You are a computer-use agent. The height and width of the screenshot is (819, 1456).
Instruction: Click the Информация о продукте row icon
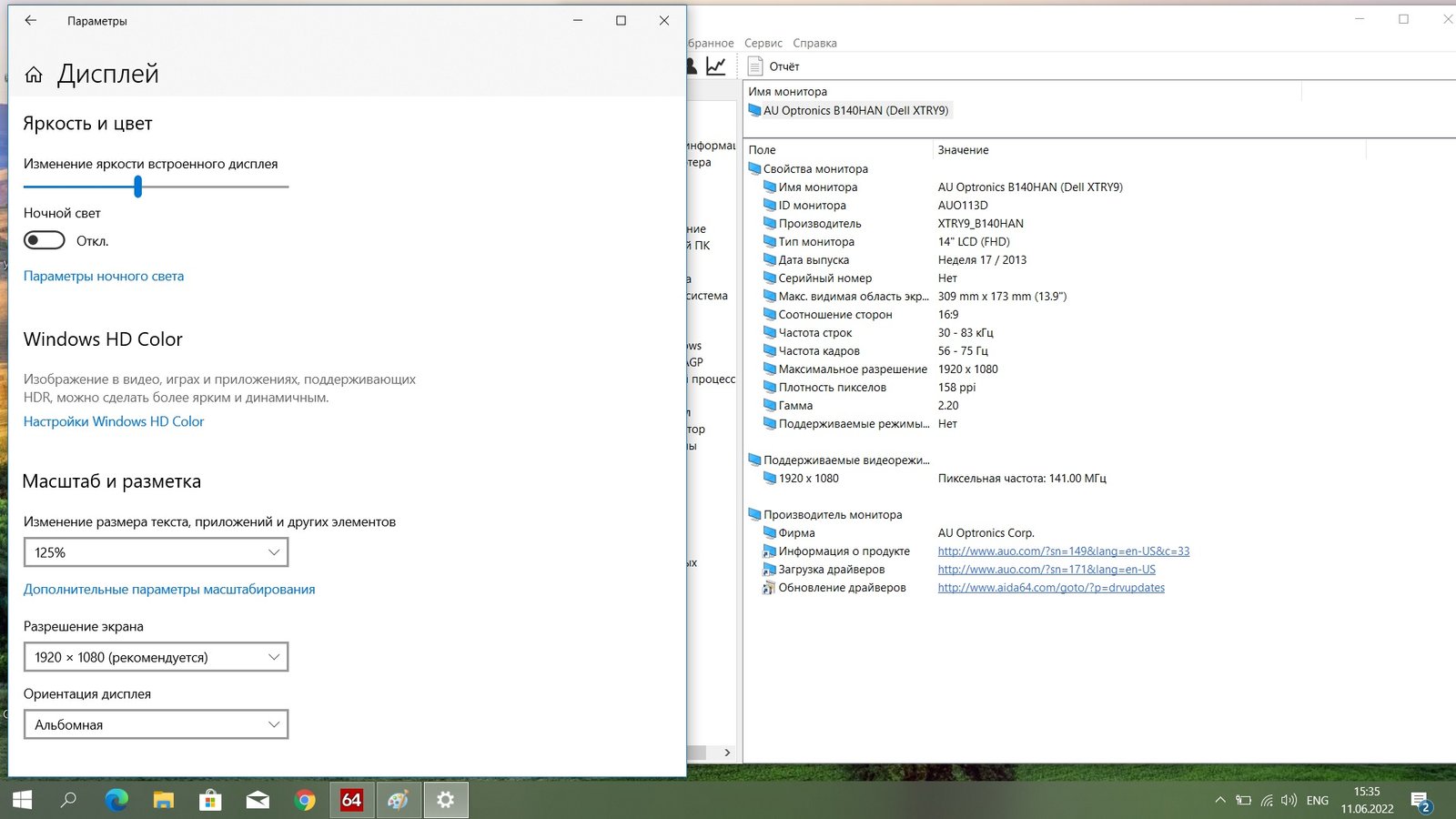(769, 551)
